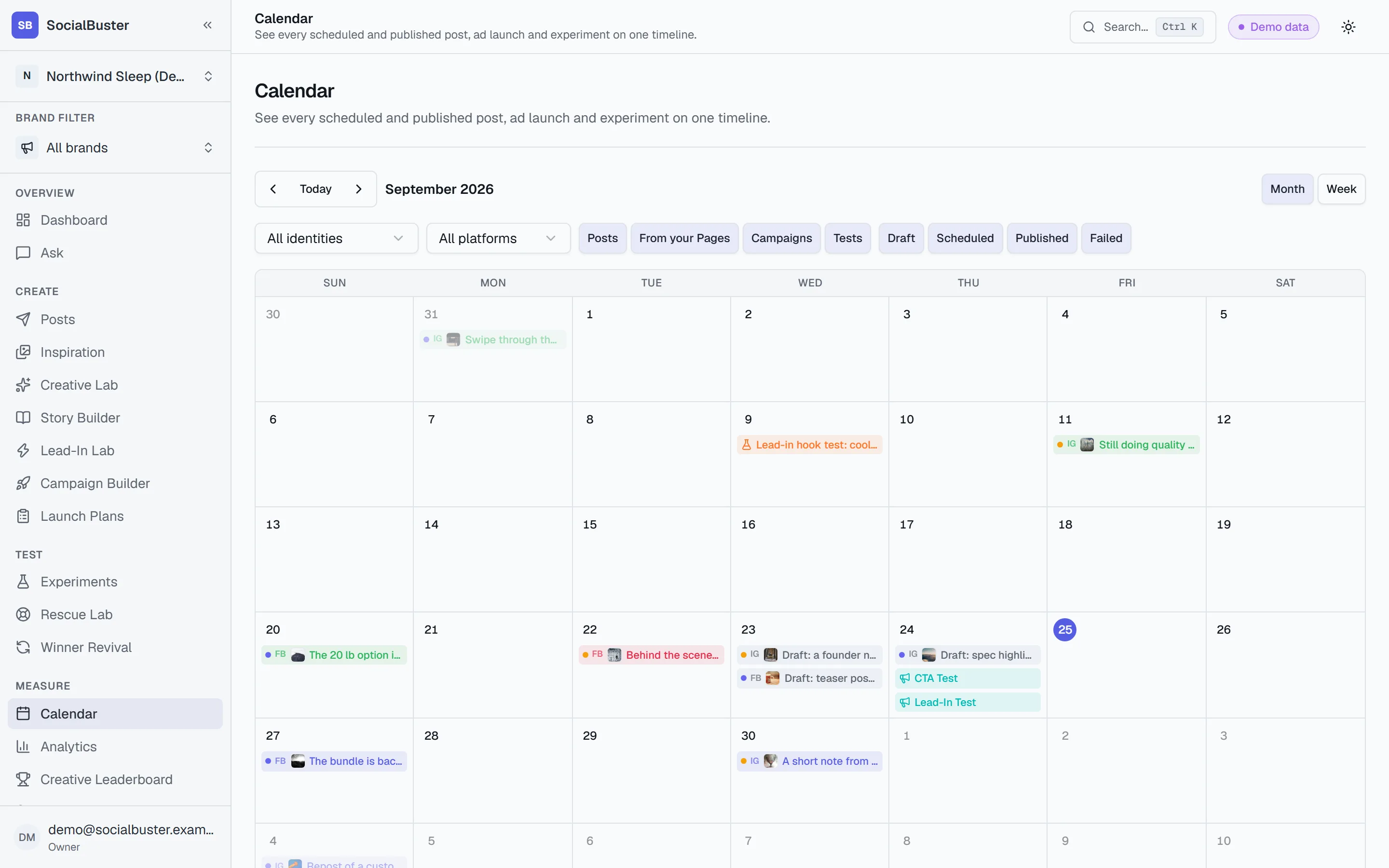Viewport: 1389px width, 868px height.
Task: Click the Lead-In Lab lightning icon
Action: (x=23, y=450)
